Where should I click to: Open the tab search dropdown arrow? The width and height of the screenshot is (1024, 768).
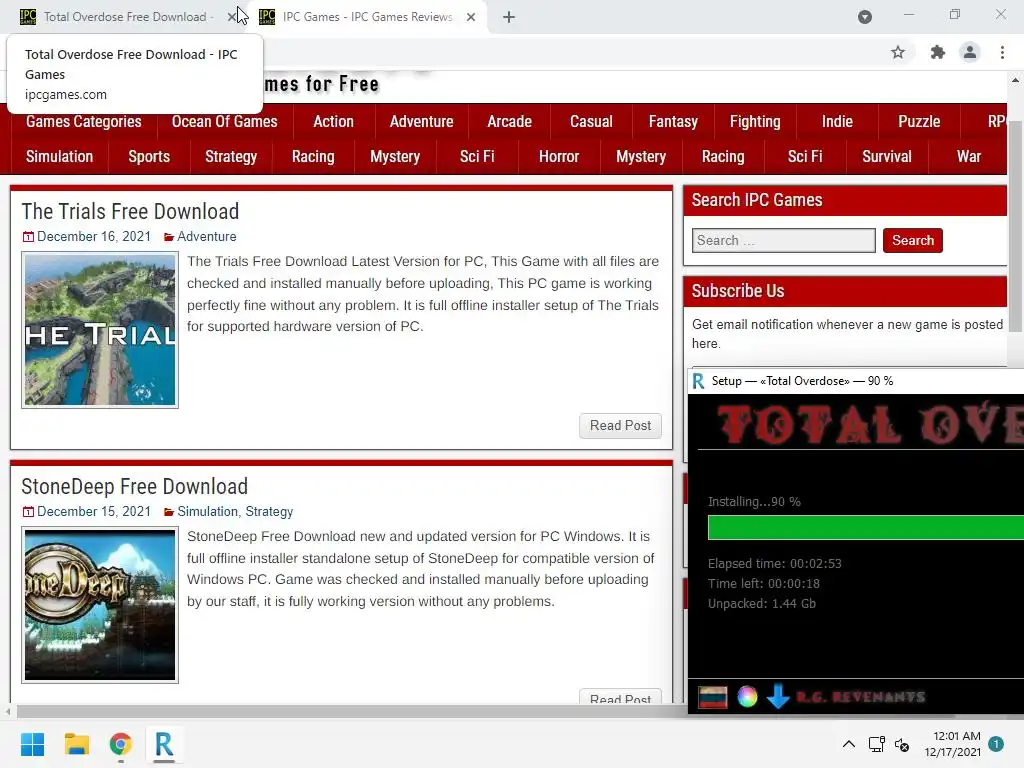click(865, 17)
